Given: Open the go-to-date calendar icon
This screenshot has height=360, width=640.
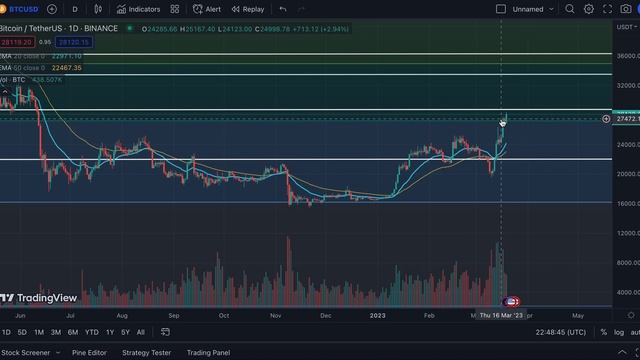Looking at the screenshot, I should tap(165, 332).
